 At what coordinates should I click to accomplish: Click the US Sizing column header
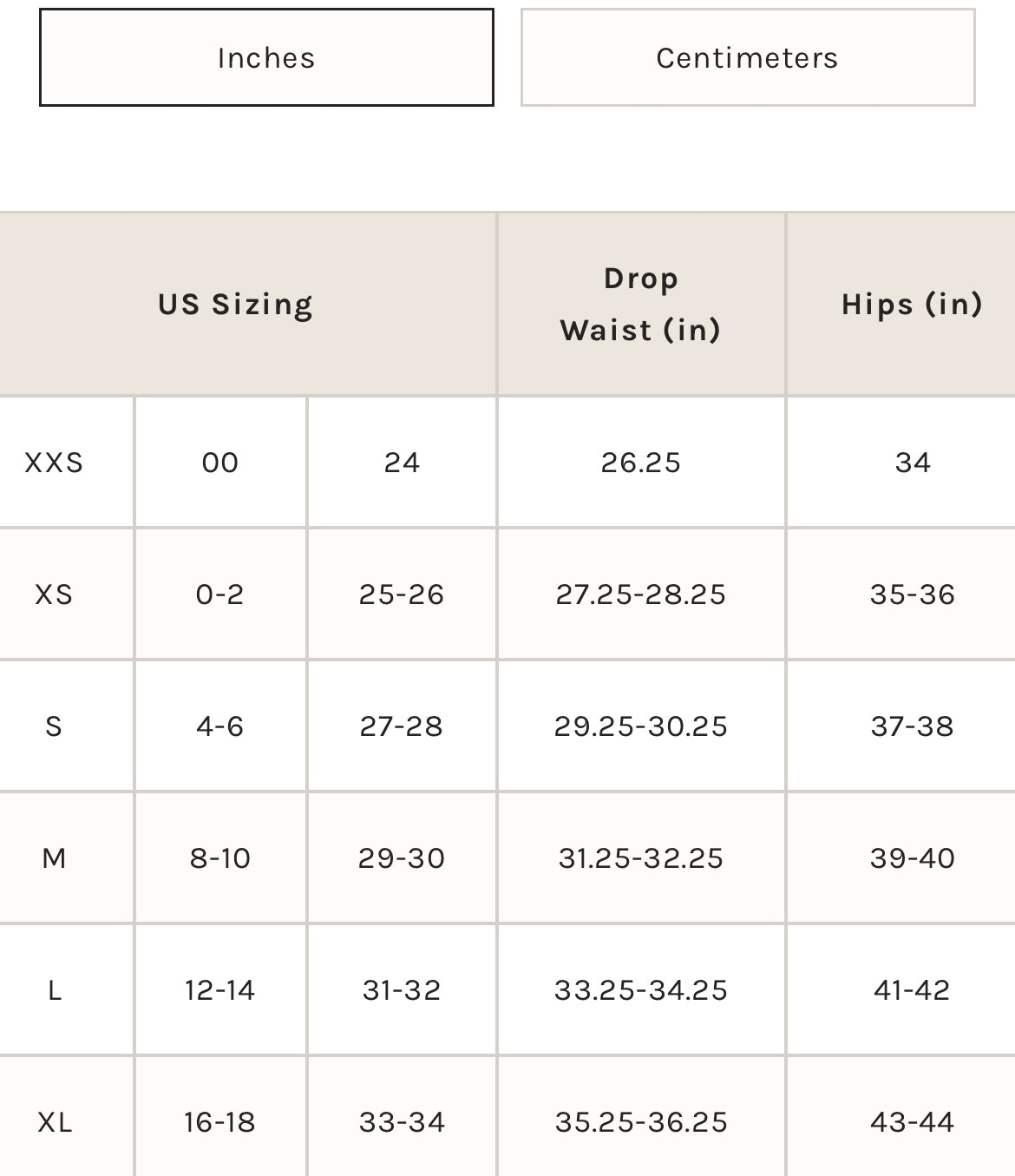click(x=235, y=305)
